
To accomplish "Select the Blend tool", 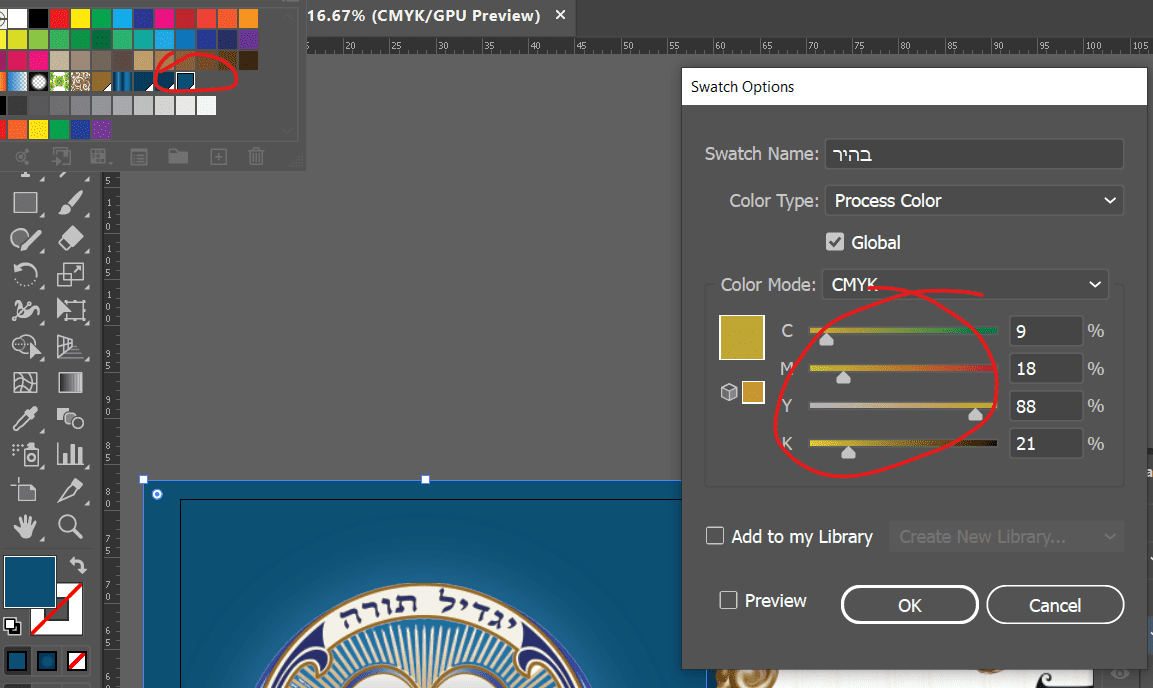I will 71,418.
